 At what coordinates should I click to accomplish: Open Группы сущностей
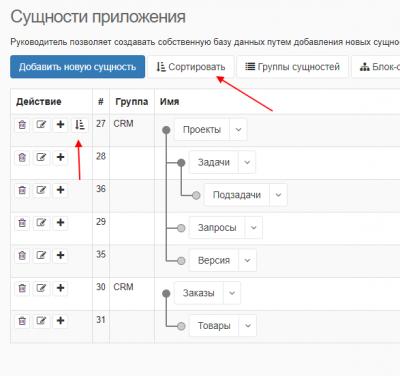coord(292,67)
